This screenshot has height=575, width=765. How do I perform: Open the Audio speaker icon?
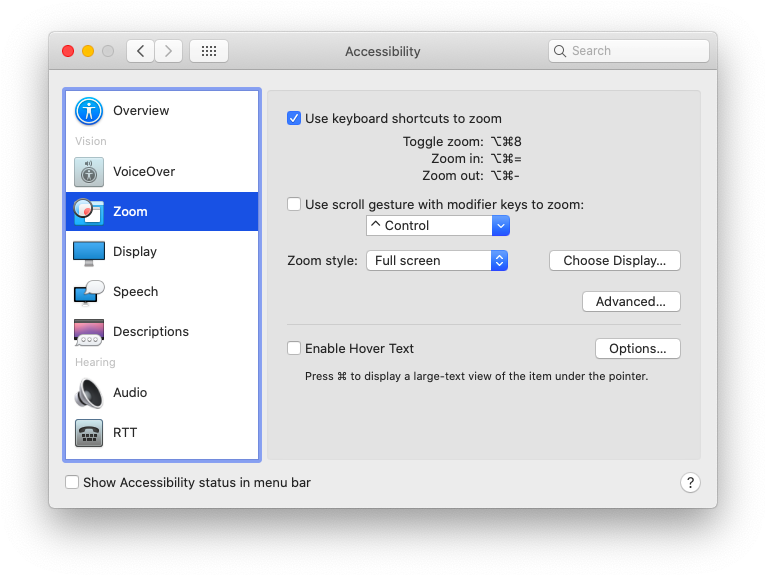pyautogui.click(x=89, y=393)
